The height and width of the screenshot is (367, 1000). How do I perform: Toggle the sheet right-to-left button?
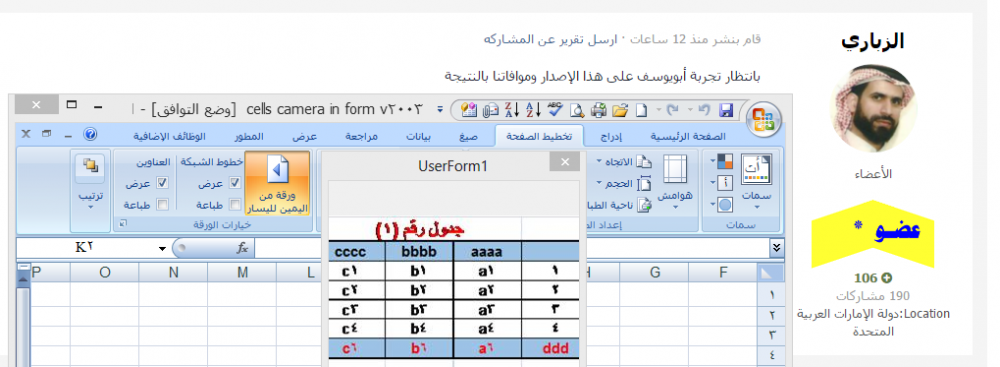pyautogui.click(x=277, y=183)
